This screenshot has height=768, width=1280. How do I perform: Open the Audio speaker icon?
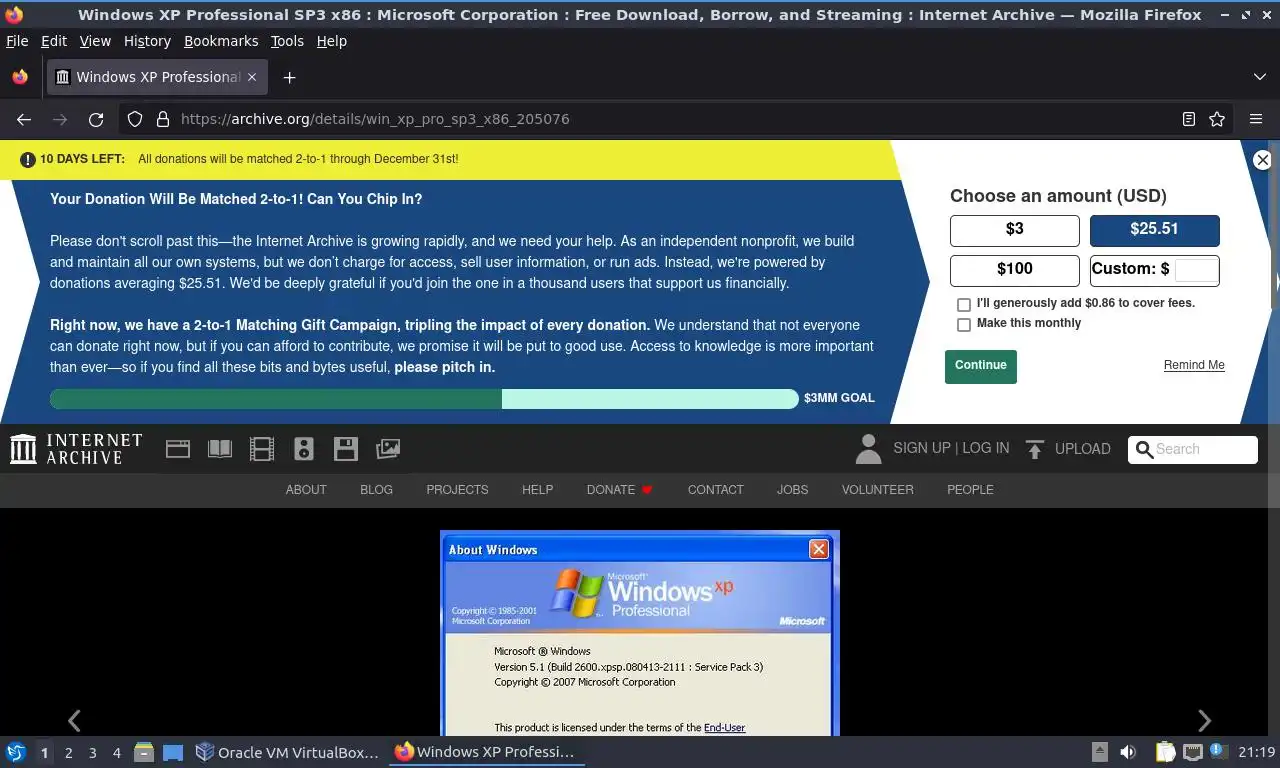point(304,449)
